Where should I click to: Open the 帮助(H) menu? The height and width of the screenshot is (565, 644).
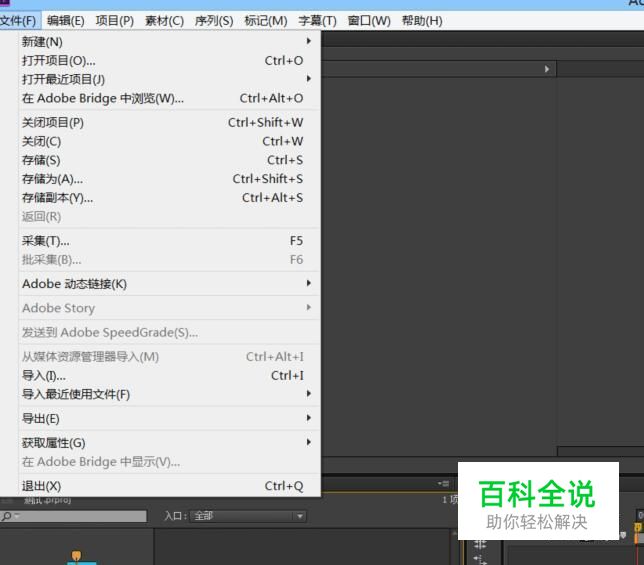point(422,21)
